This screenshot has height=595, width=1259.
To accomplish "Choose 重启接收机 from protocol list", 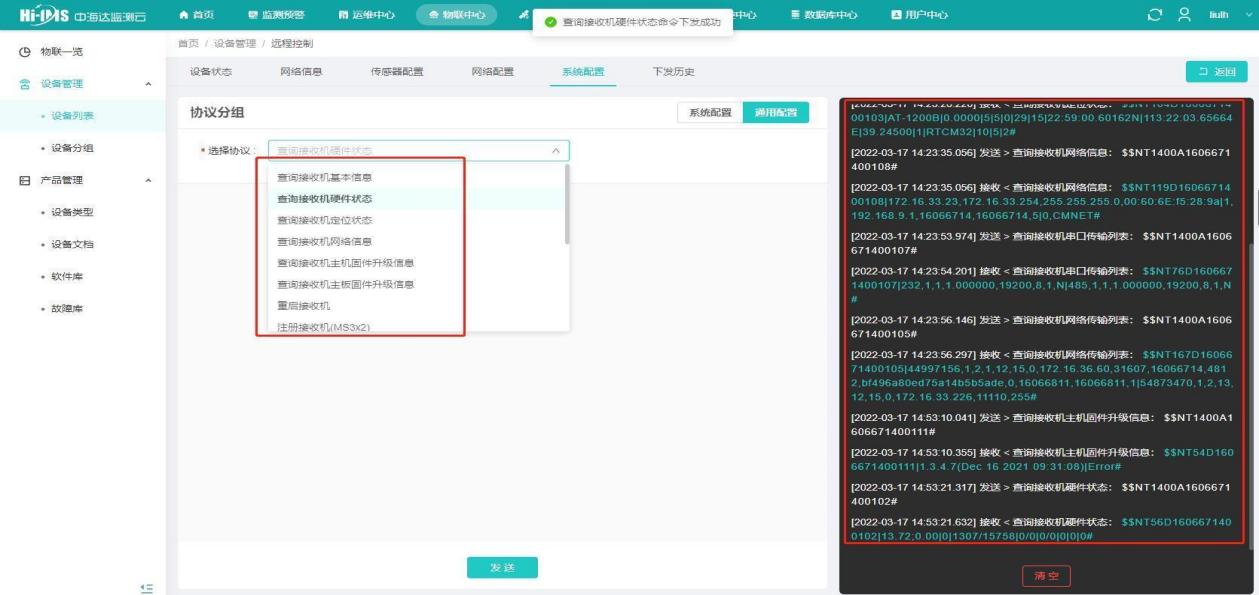I will pos(303,306).
